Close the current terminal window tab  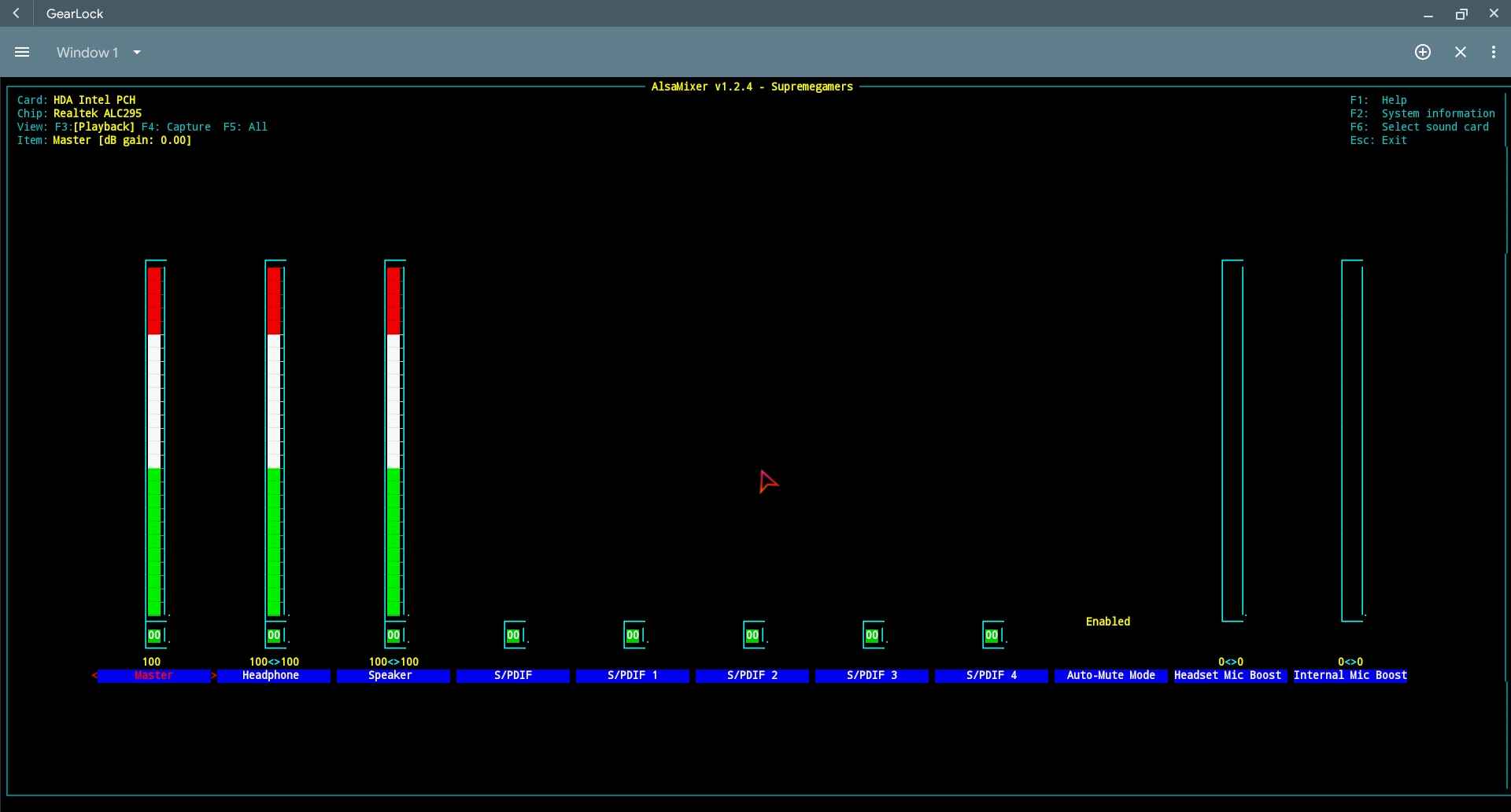tap(1460, 52)
